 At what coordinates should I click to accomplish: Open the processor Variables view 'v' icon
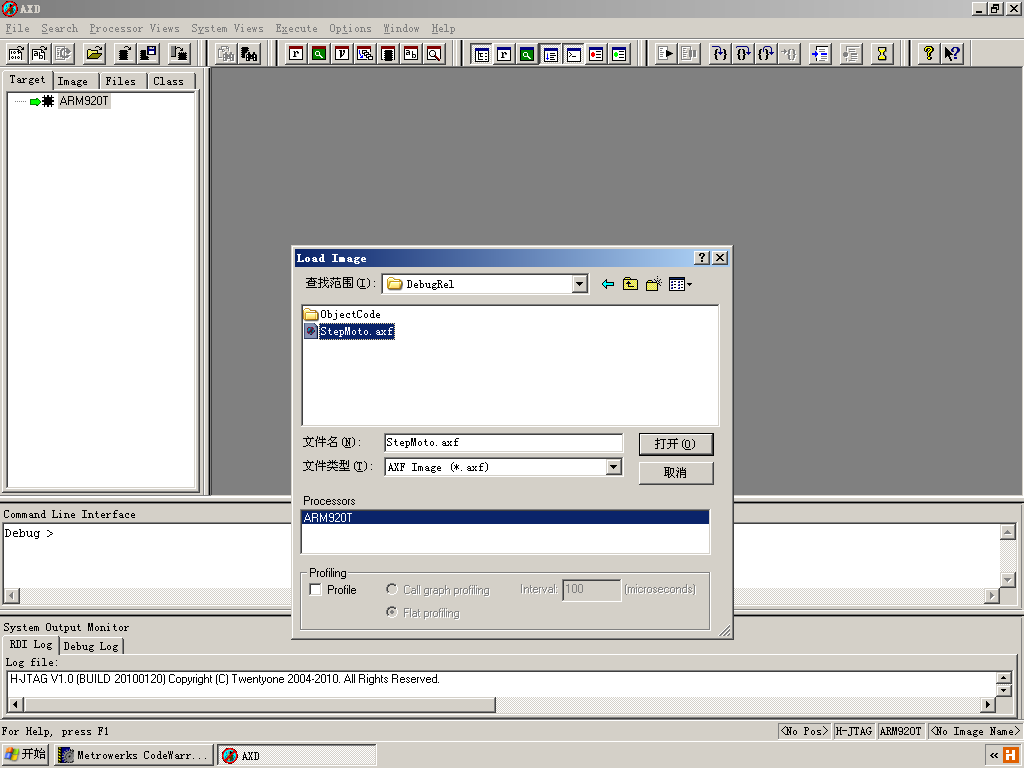pyautogui.click(x=342, y=54)
